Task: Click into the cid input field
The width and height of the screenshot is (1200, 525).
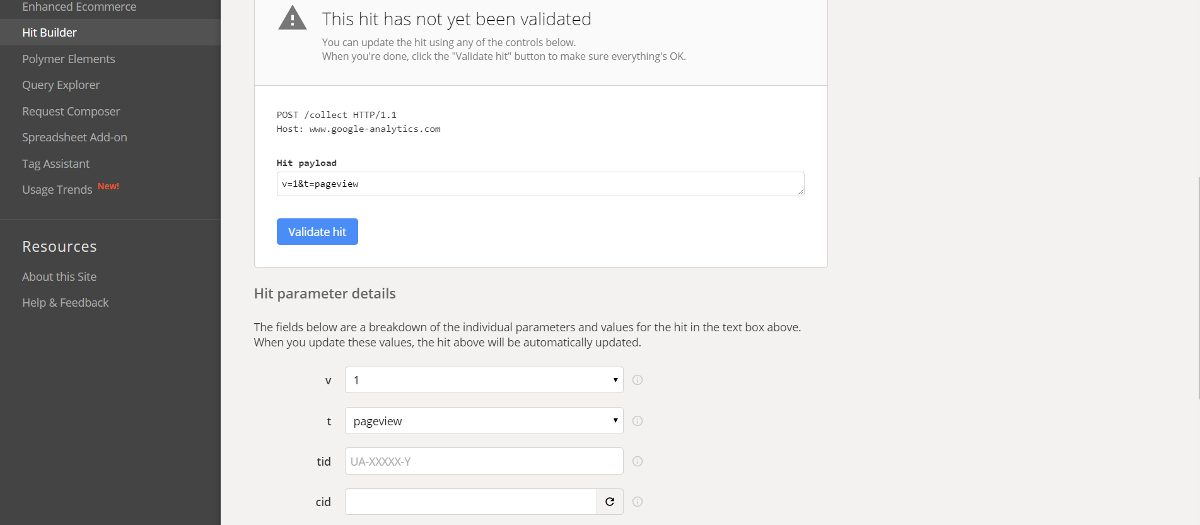Action: 471,502
